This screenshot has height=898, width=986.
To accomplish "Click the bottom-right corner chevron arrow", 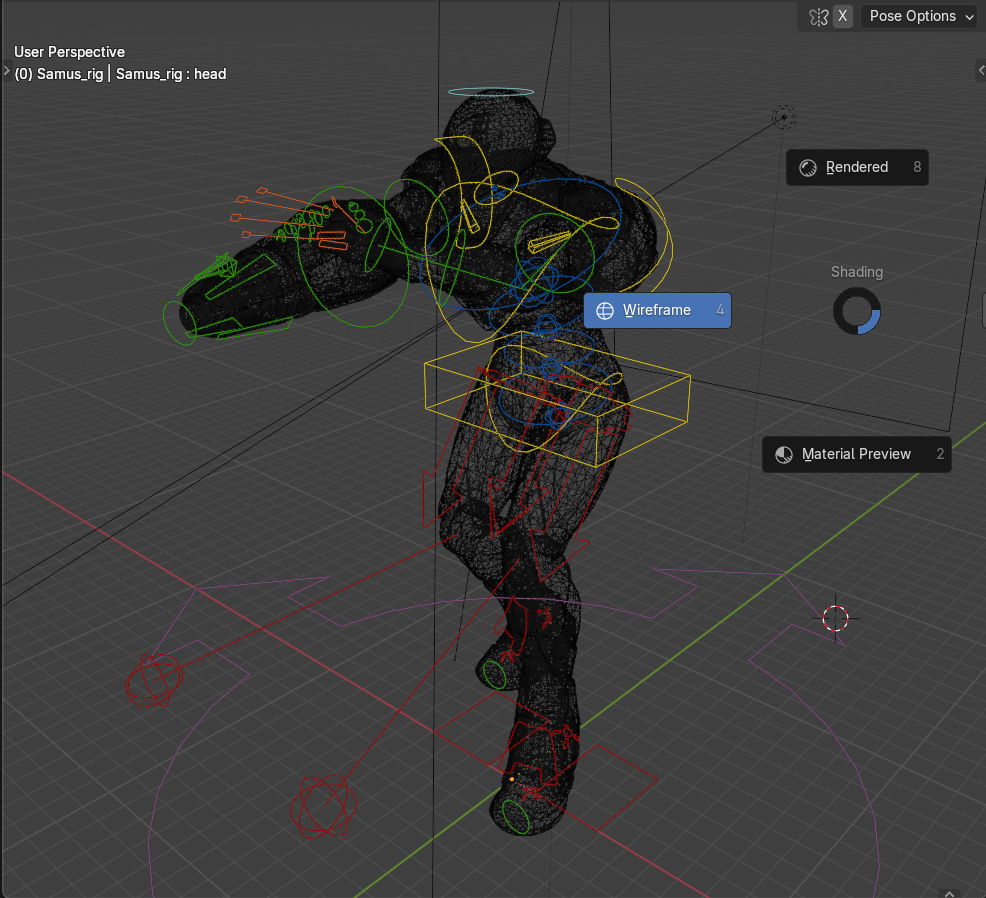I will [950, 893].
